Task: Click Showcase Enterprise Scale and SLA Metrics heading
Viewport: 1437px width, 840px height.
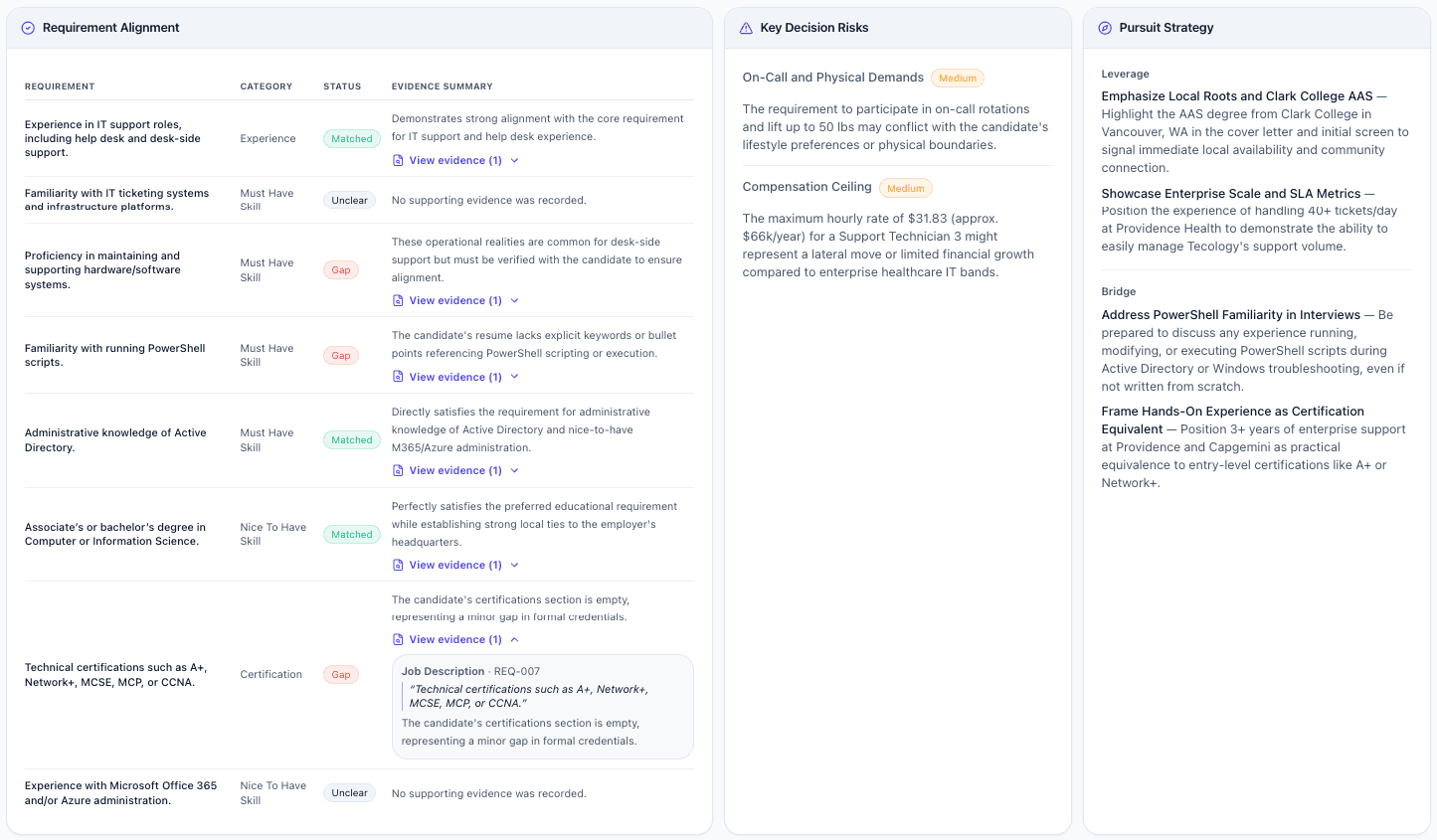Action: (x=1231, y=194)
